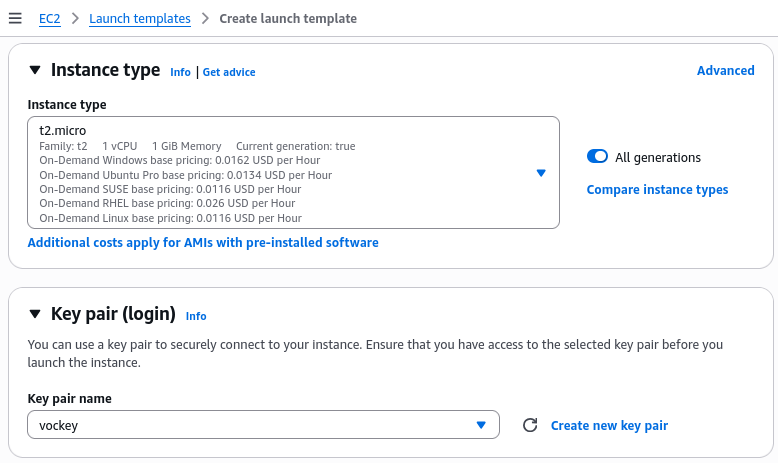
Task: Click the Create launch template breadcrumb text
Action: tap(286, 18)
